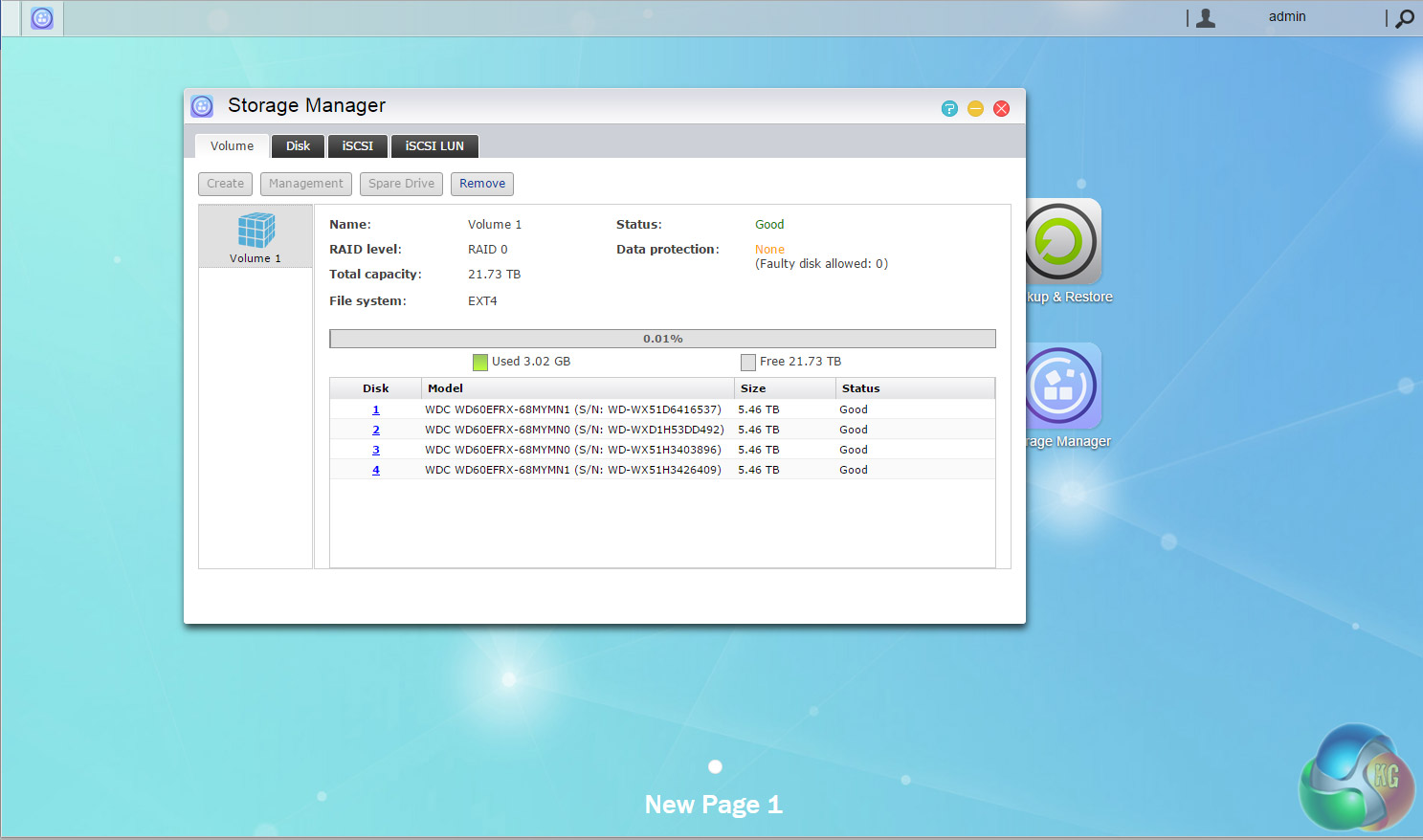Click the Management button

[x=305, y=184]
